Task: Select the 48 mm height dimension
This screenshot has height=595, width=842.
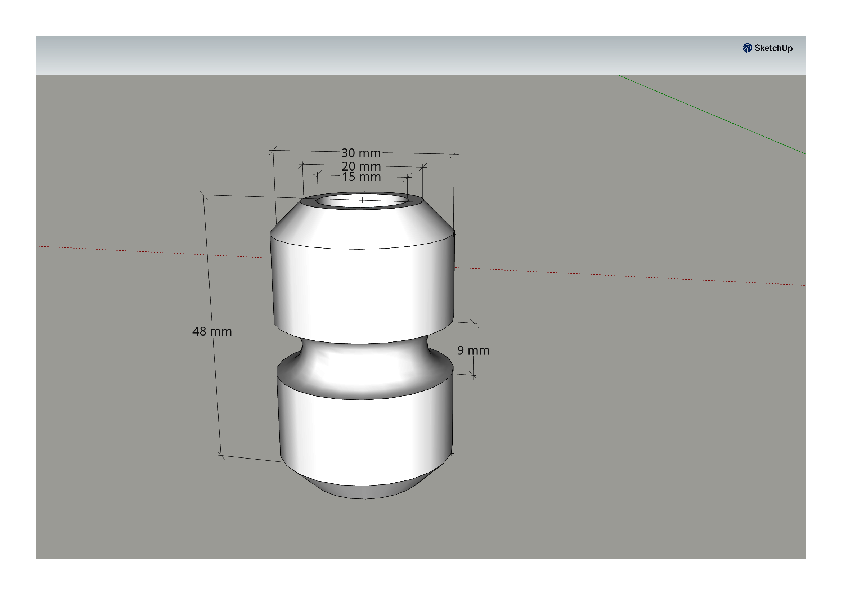Action: pyautogui.click(x=212, y=331)
